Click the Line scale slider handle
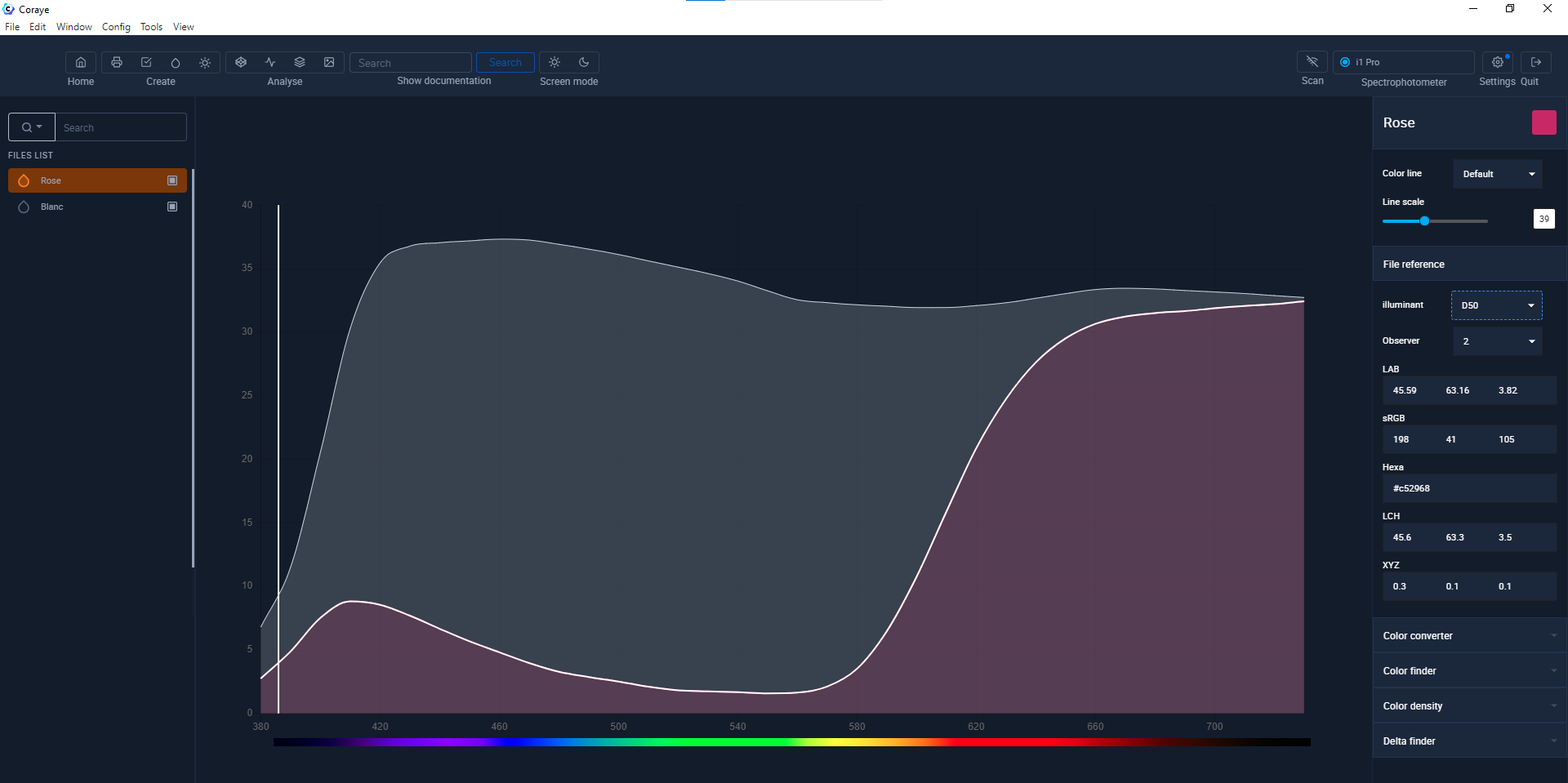 coord(1425,221)
